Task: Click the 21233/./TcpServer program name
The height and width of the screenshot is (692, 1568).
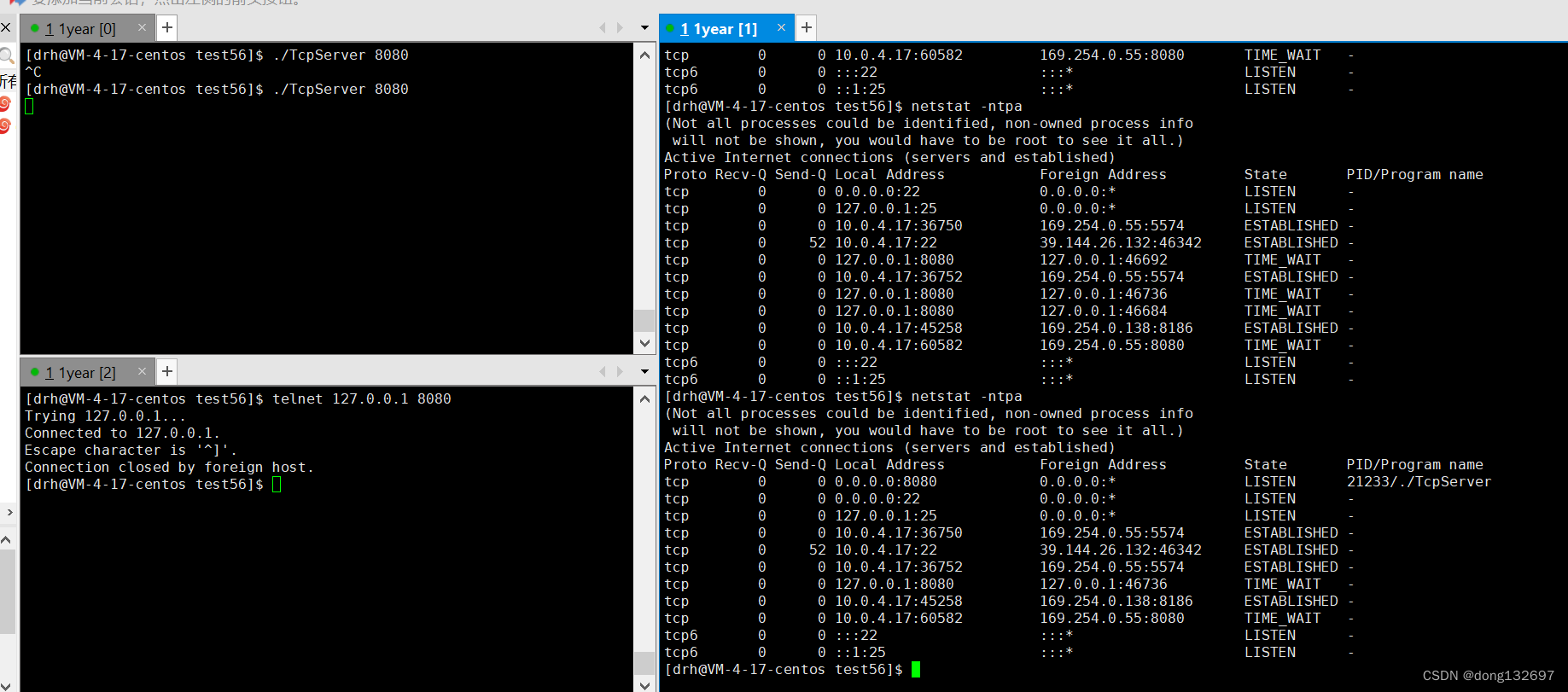Action: (x=1419, y=481)
